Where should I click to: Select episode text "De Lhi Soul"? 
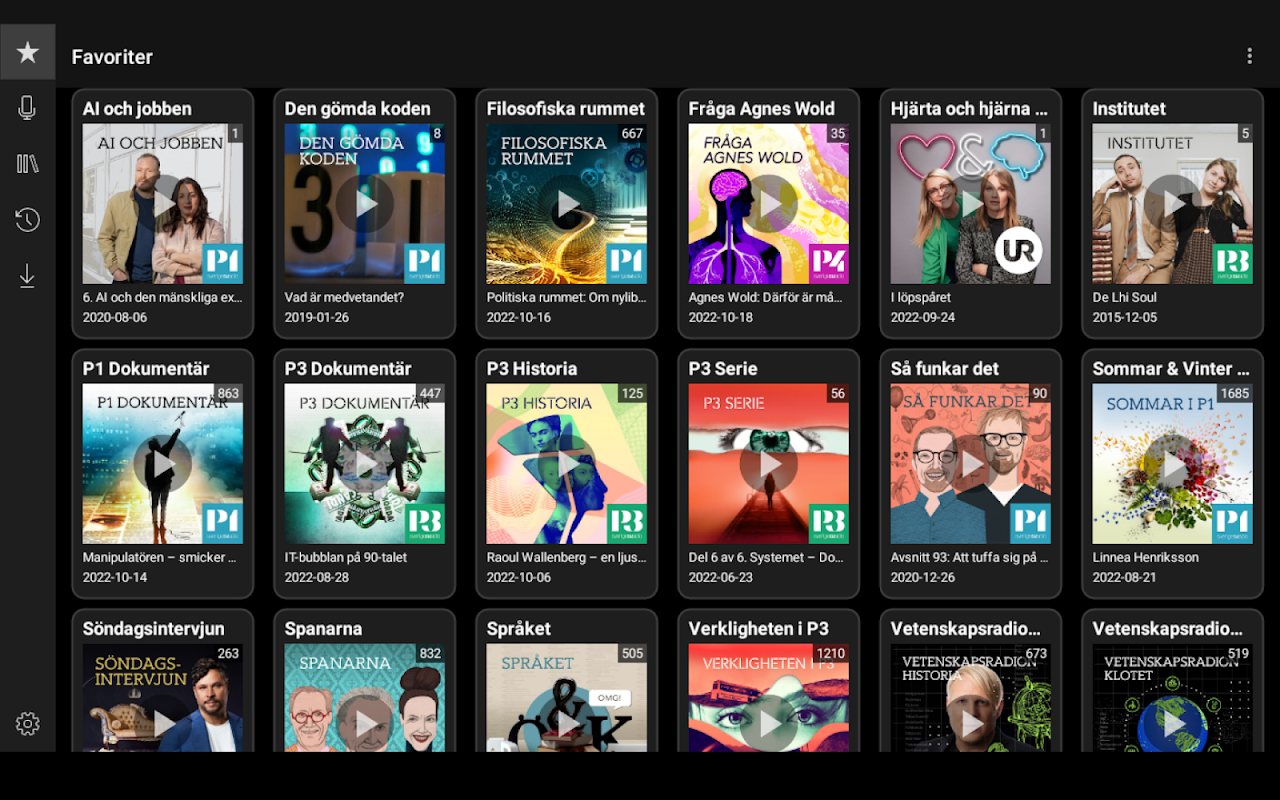(1125, 297)
